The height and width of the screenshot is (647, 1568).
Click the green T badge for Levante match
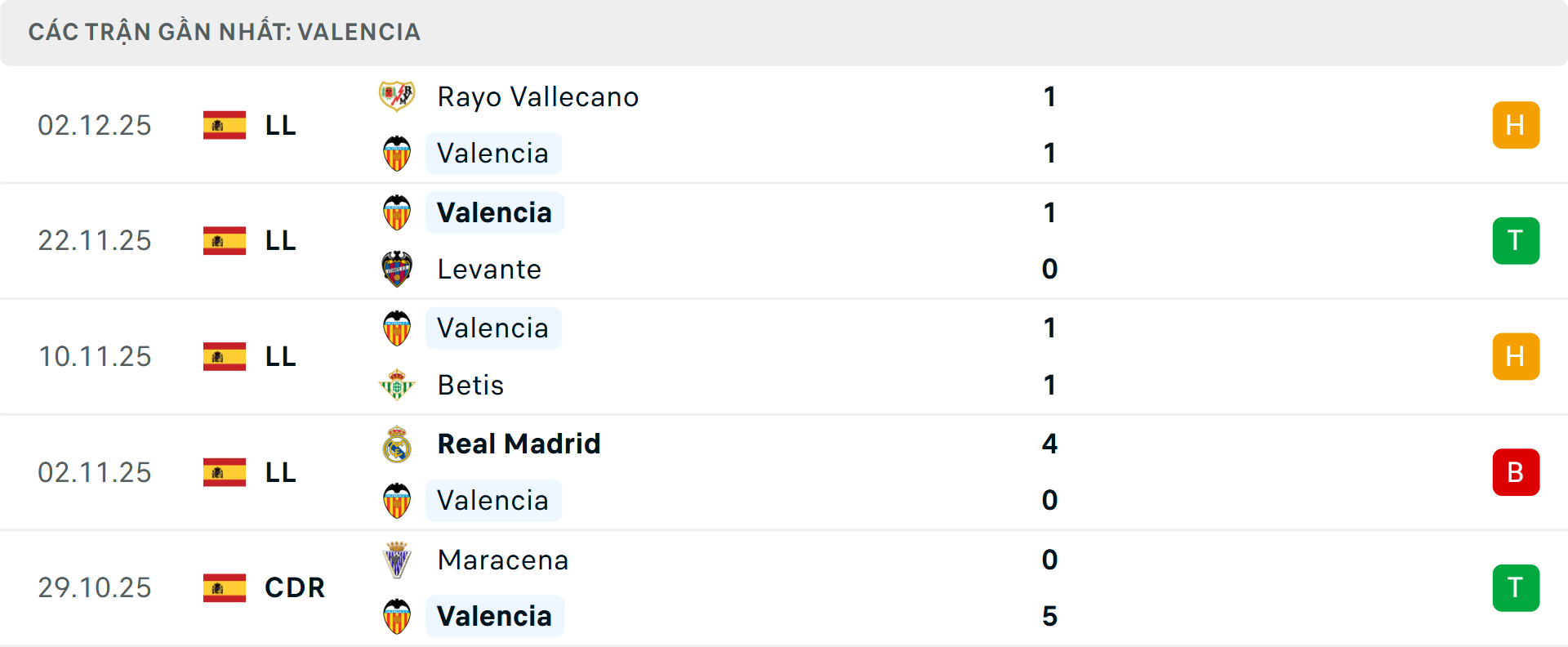click(1516, 241)
